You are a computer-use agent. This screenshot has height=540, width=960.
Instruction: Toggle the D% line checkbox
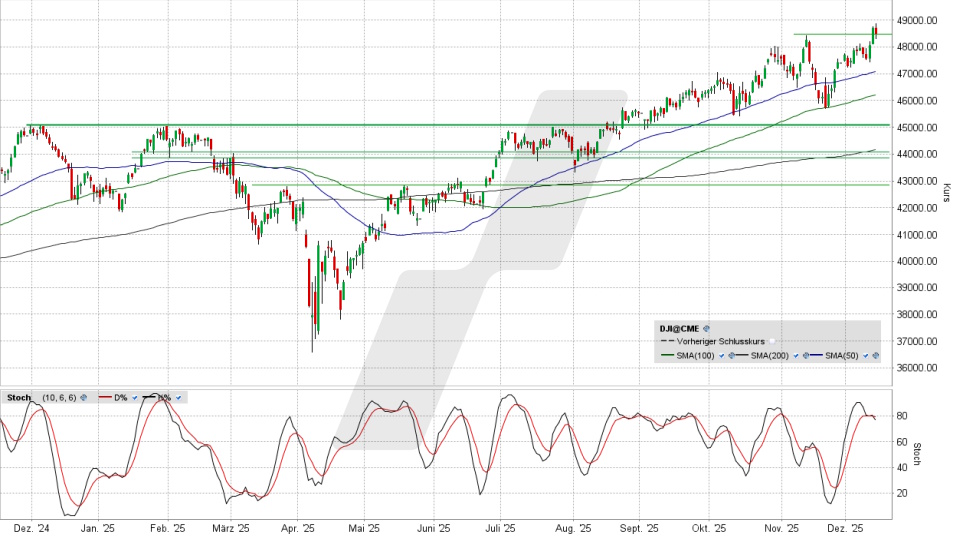pyautogui.click(x=135, y=398)
